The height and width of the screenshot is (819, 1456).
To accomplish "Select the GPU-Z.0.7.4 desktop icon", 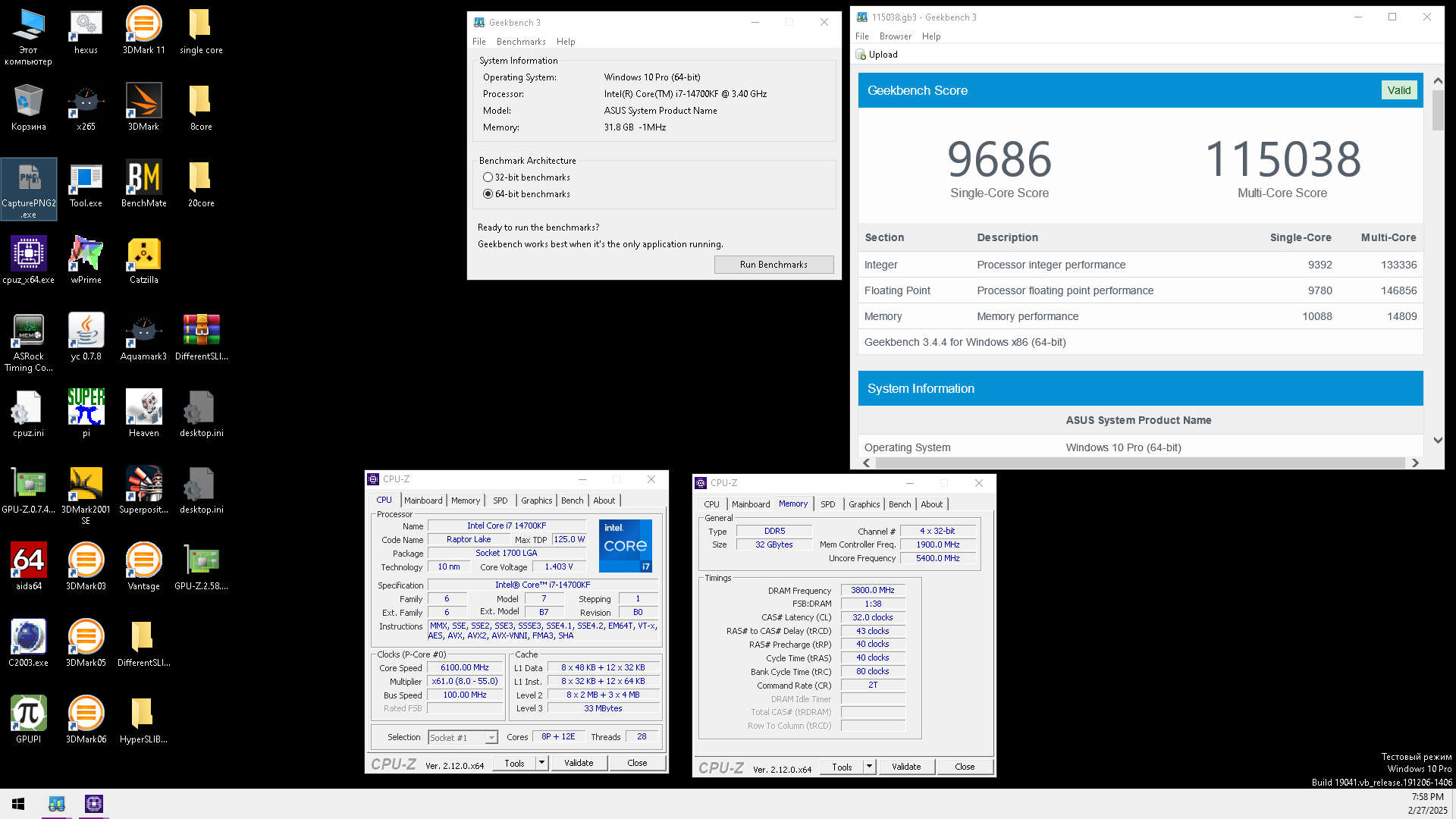I will [x=29, y=491].
